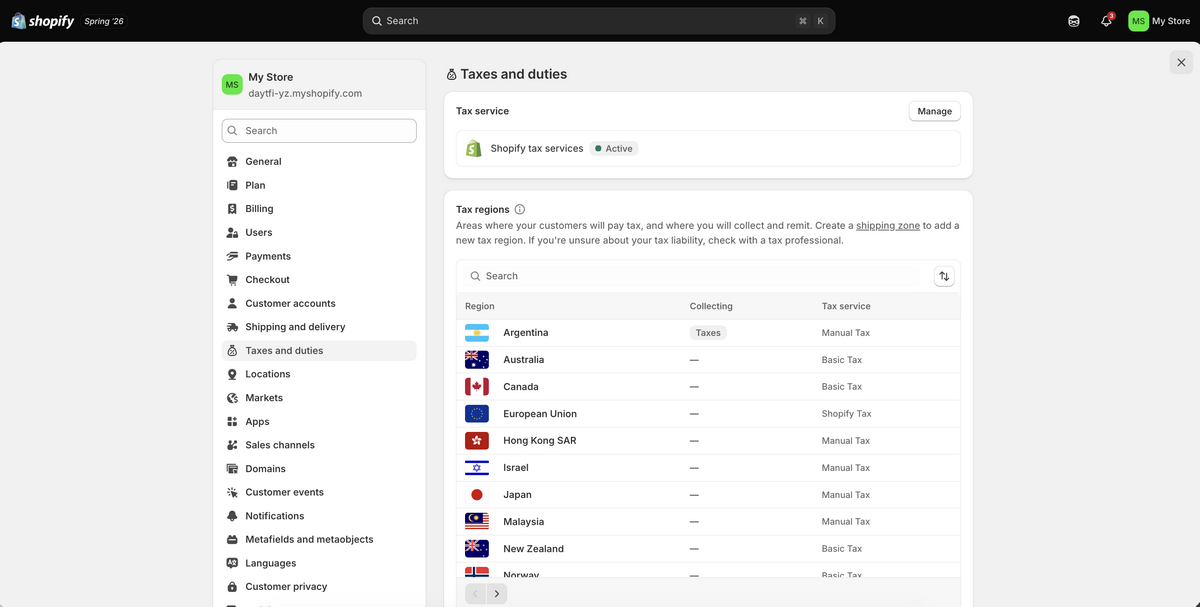
Task: Open the Sidekick assistant icon in top bar
Action: coord(1074,21)
